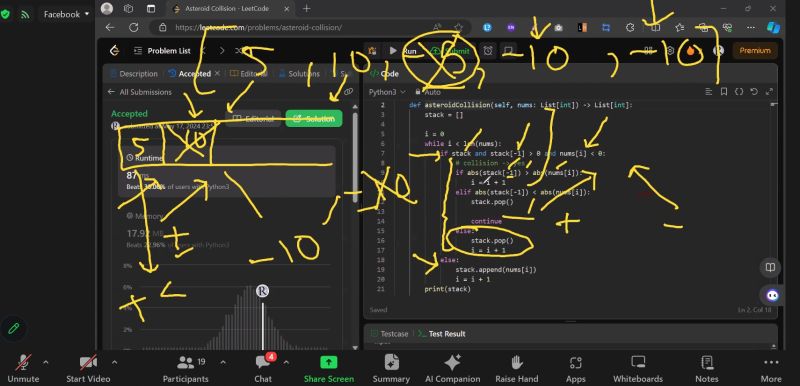This screenshot has width=800, height=386.
Task: Open the meeting Summary icon
Action: point(391,363)
